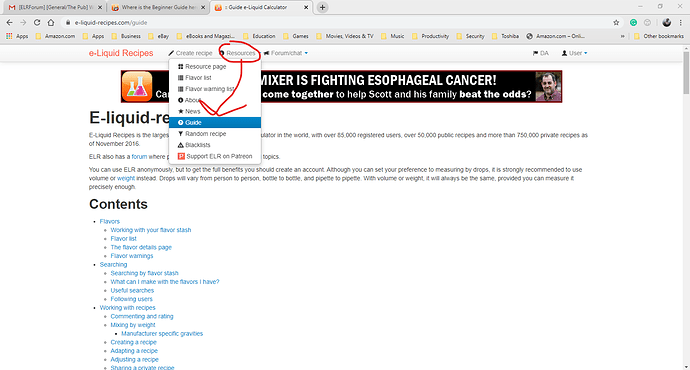Open Amazon.com Online bookmark
Image resolution: width=690 pixels, height=370 pixels.
[x=555, y=36]
